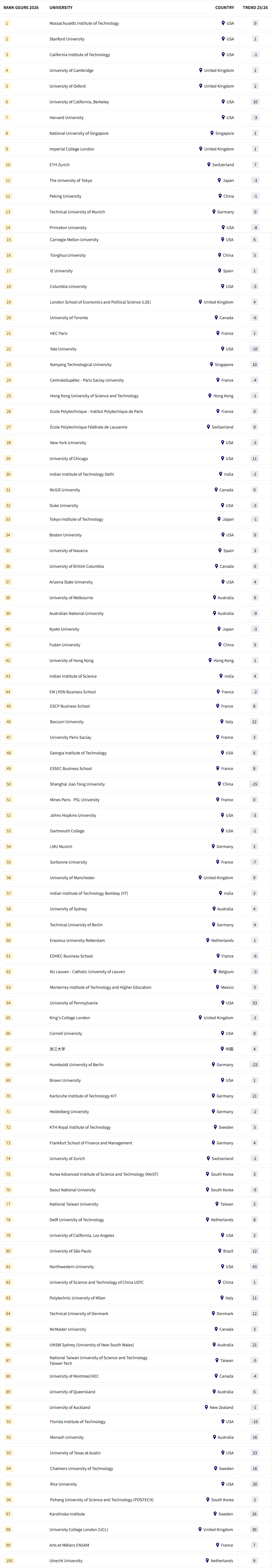Click University of Pennsylvania's trend value 53

[x=254, y=1002]
